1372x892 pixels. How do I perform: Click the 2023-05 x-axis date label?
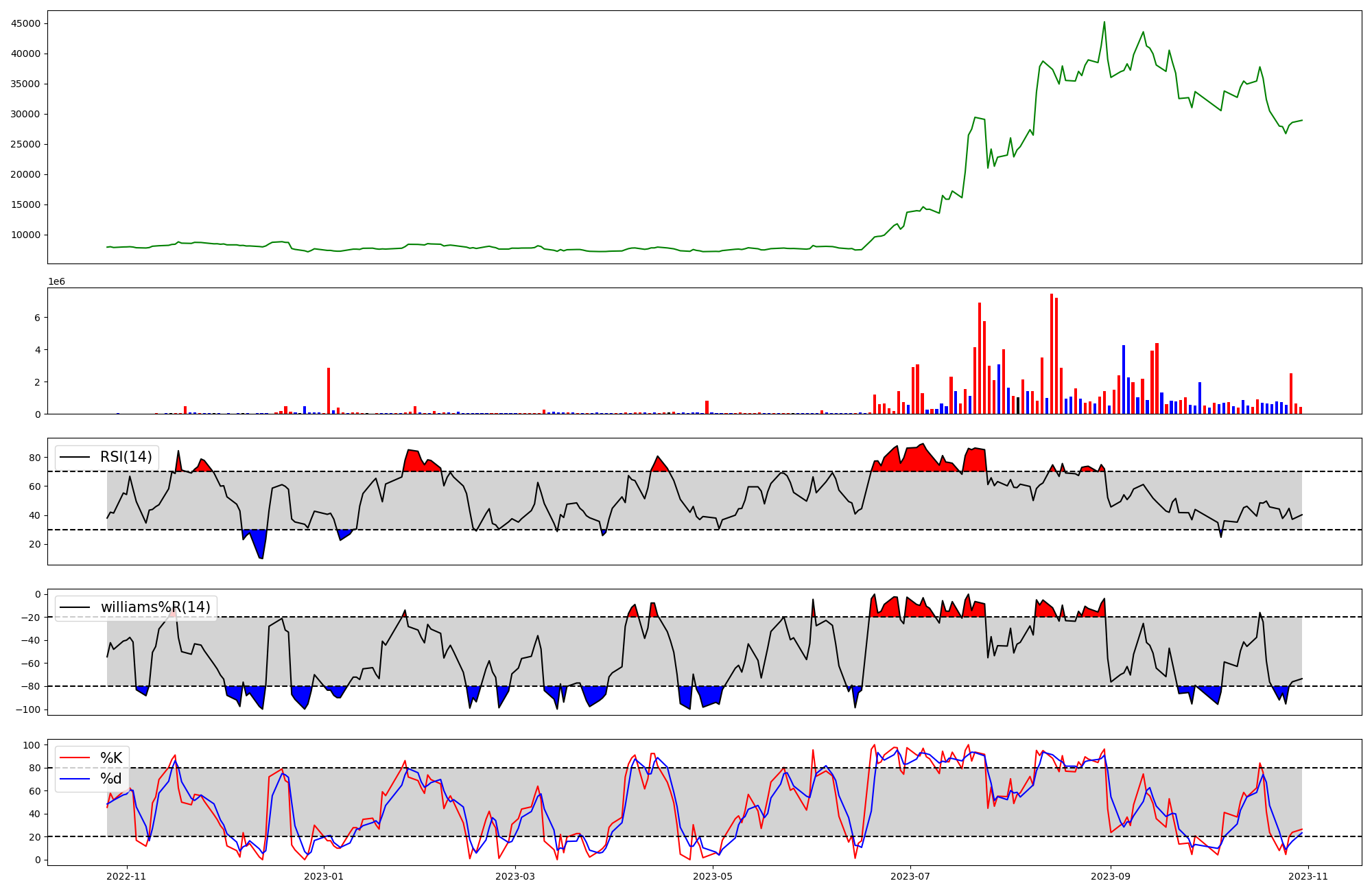pos(713,876)
